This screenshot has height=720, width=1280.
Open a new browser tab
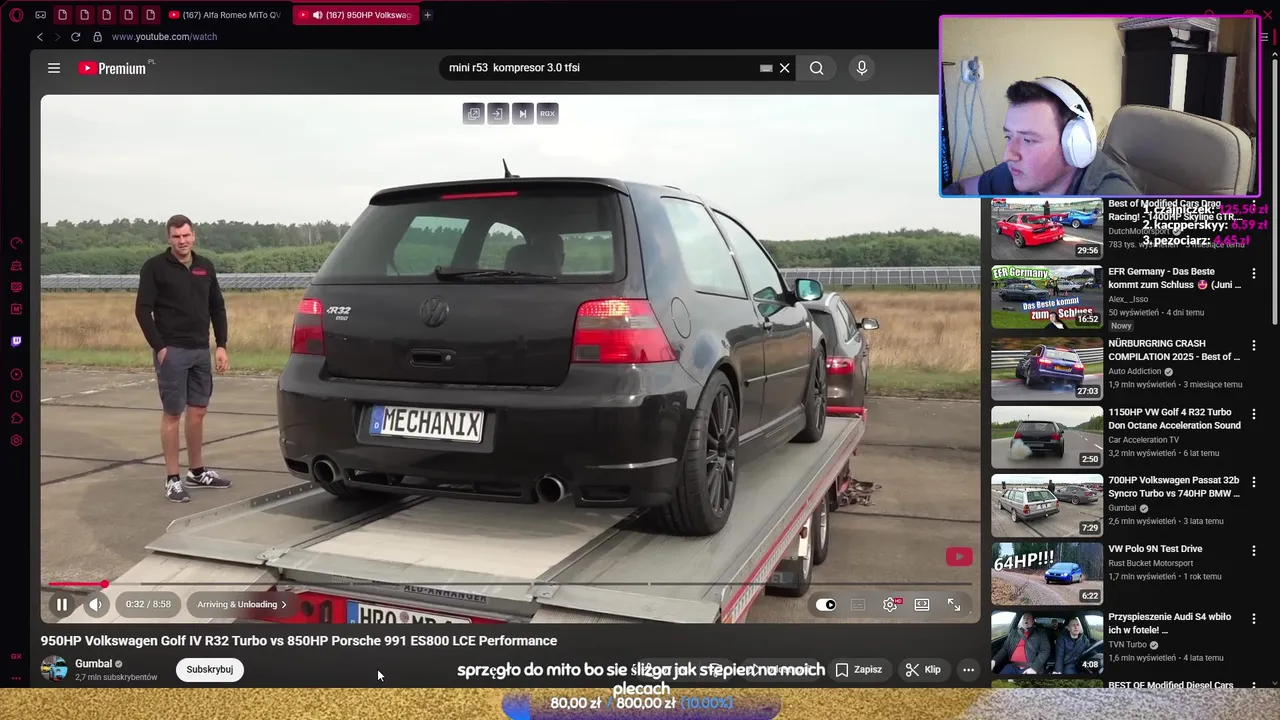click(427, 15)
